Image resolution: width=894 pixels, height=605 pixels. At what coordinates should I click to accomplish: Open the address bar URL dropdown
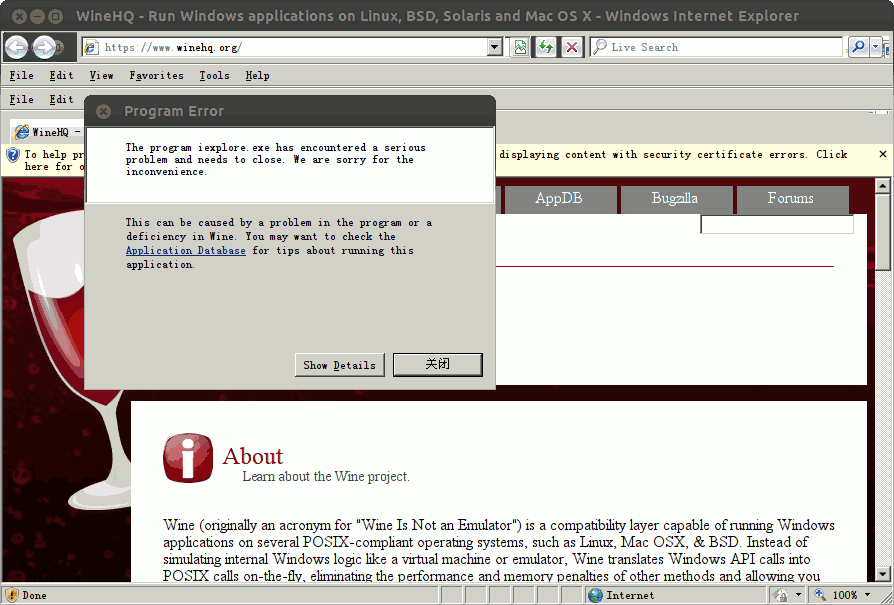494,47
